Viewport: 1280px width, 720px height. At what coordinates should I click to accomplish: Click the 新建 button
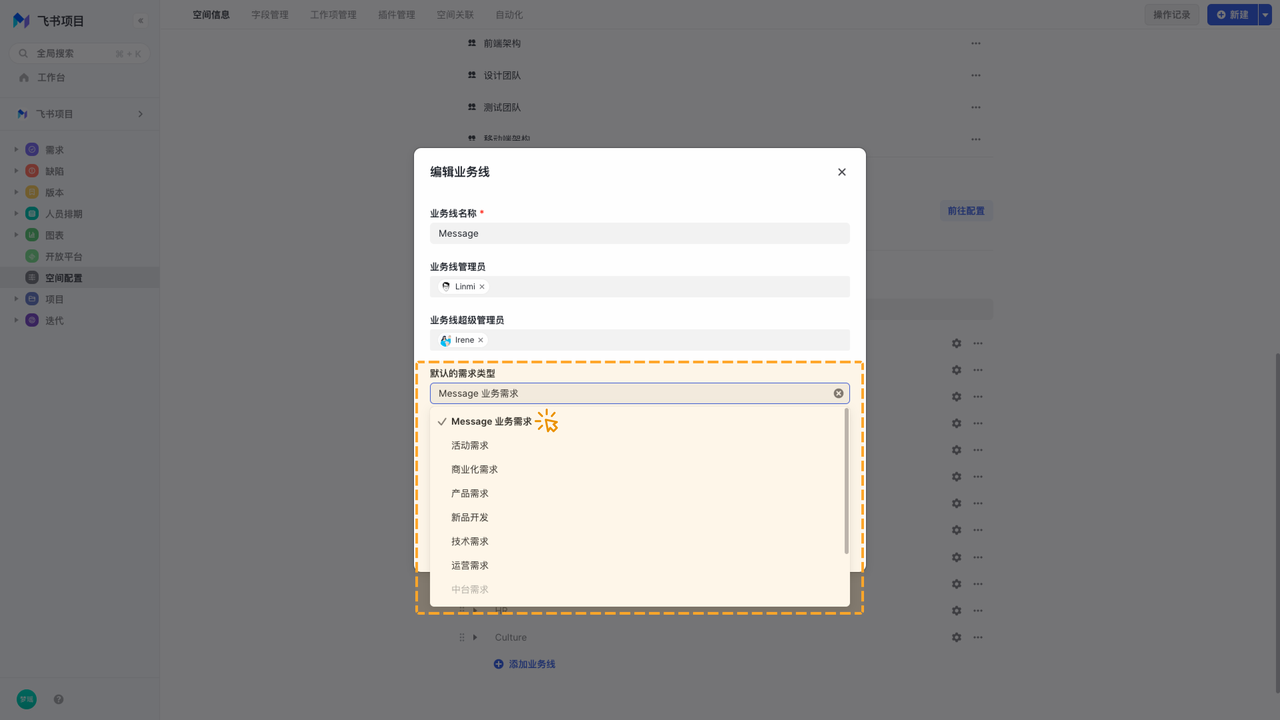pyautogui.click(x=1232, y=15)
